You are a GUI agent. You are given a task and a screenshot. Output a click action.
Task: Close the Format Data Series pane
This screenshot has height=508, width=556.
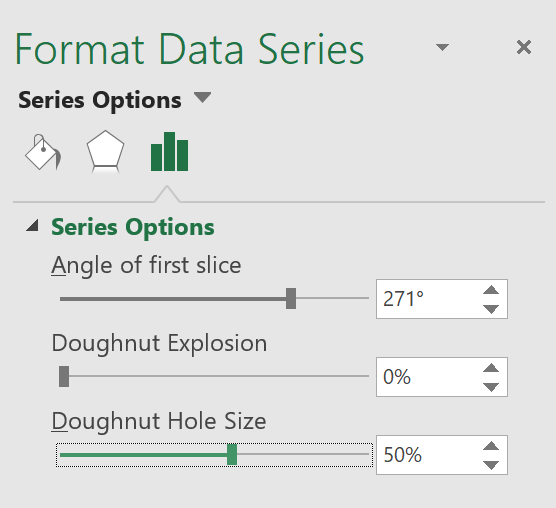524,47
